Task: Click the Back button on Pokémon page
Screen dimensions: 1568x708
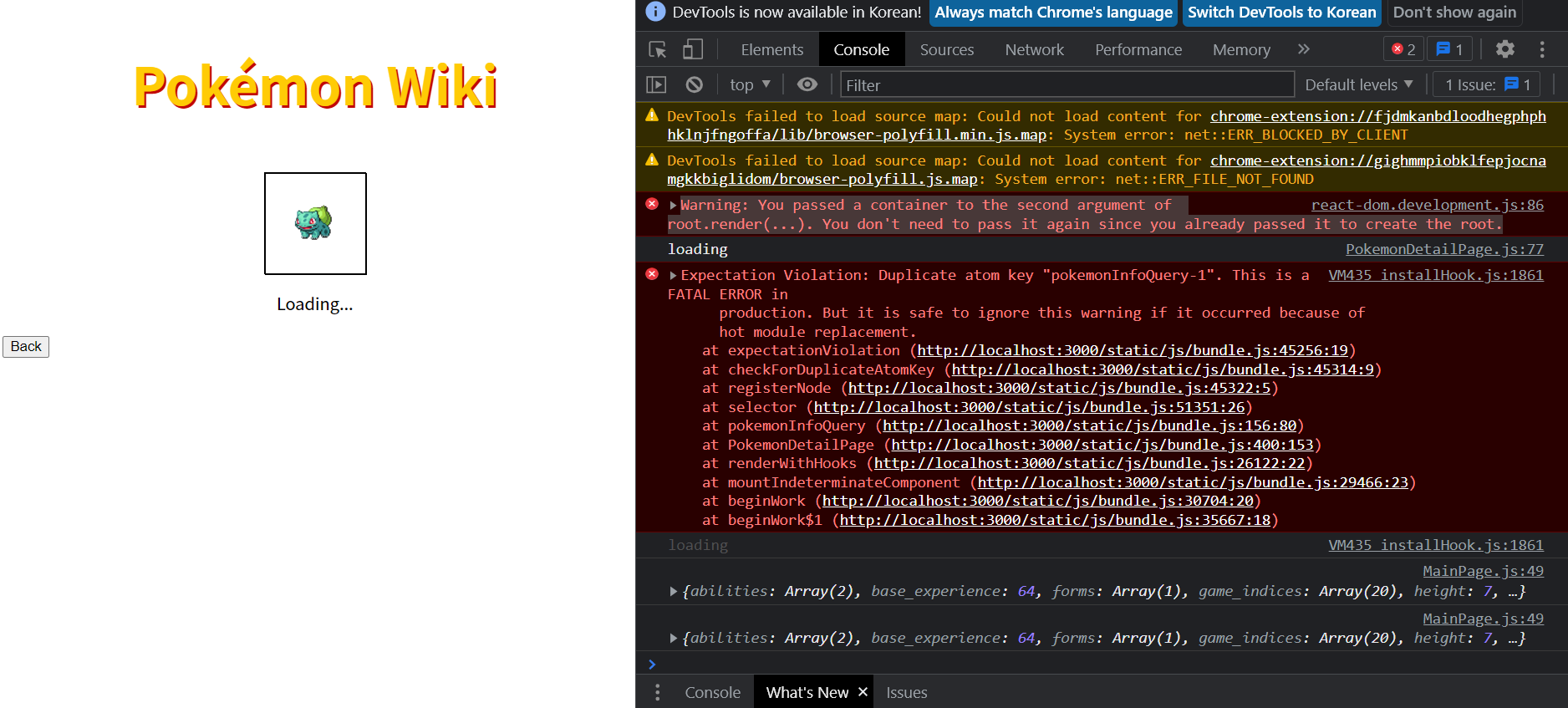Action: (x=26, y=347)
